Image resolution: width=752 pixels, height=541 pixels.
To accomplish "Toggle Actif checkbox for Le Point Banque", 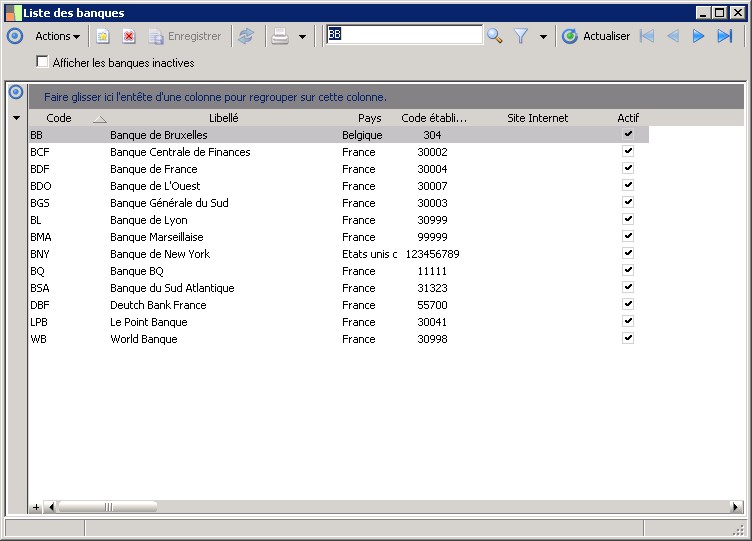I will (628, 321).
